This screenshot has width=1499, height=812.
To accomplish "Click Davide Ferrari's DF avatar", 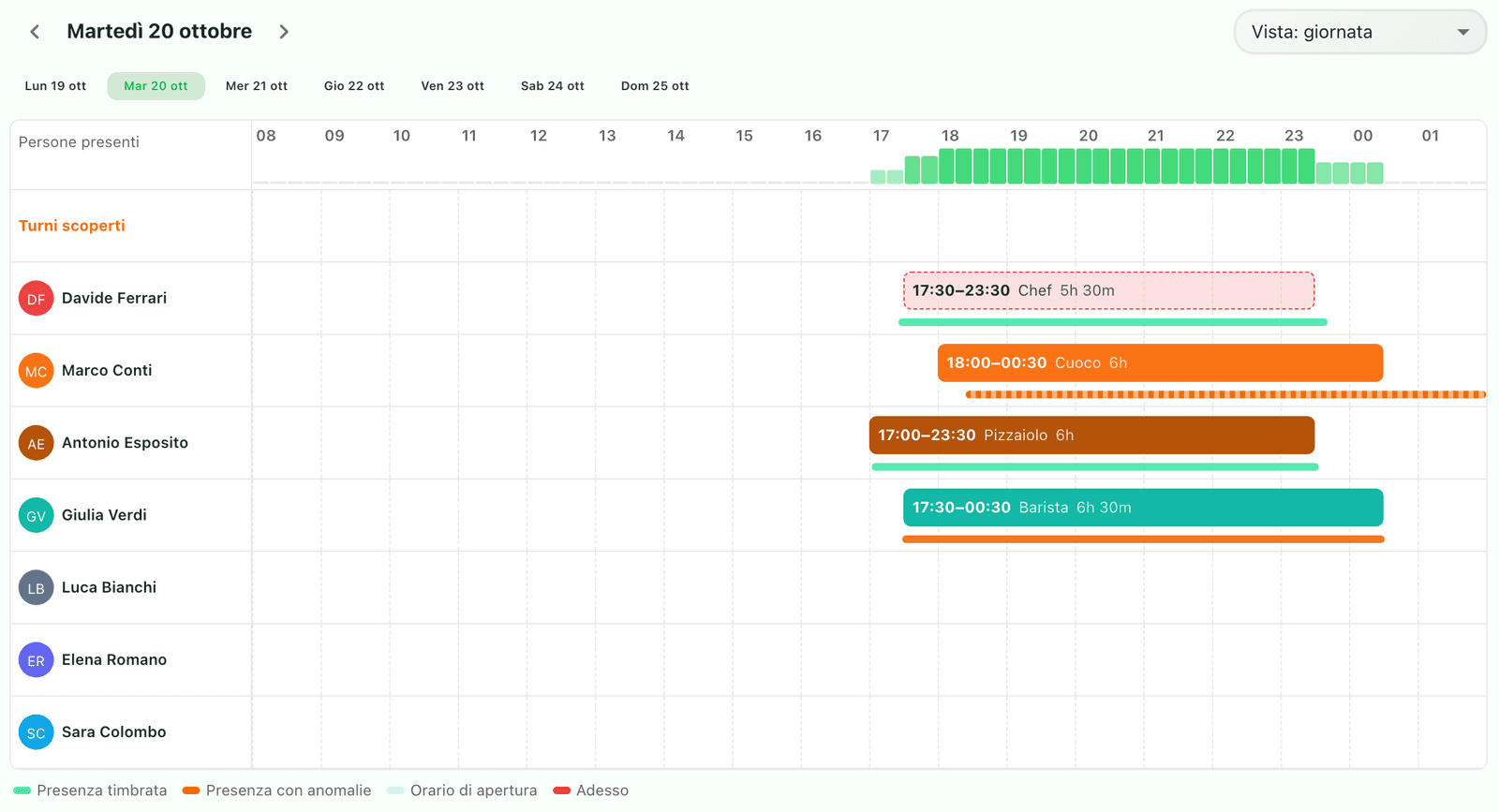I will coord(36,299).
